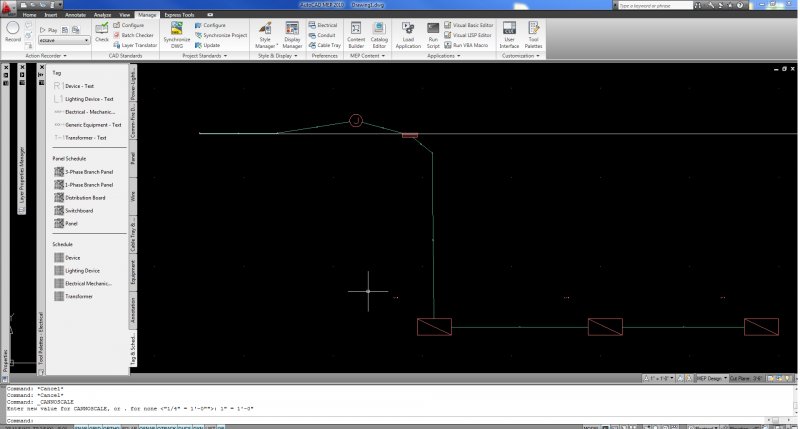Viewport: 800px width, 429px height.
Task: Click the junction box symbol in drawing
Action: click(x=356, y=120)
